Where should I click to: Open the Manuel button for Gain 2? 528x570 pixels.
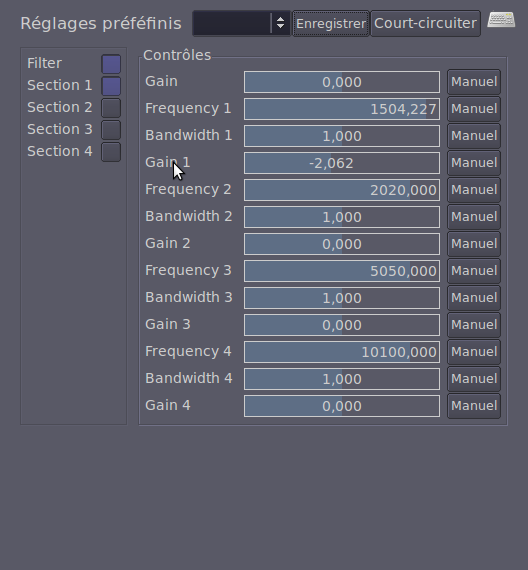click(474, 244)
